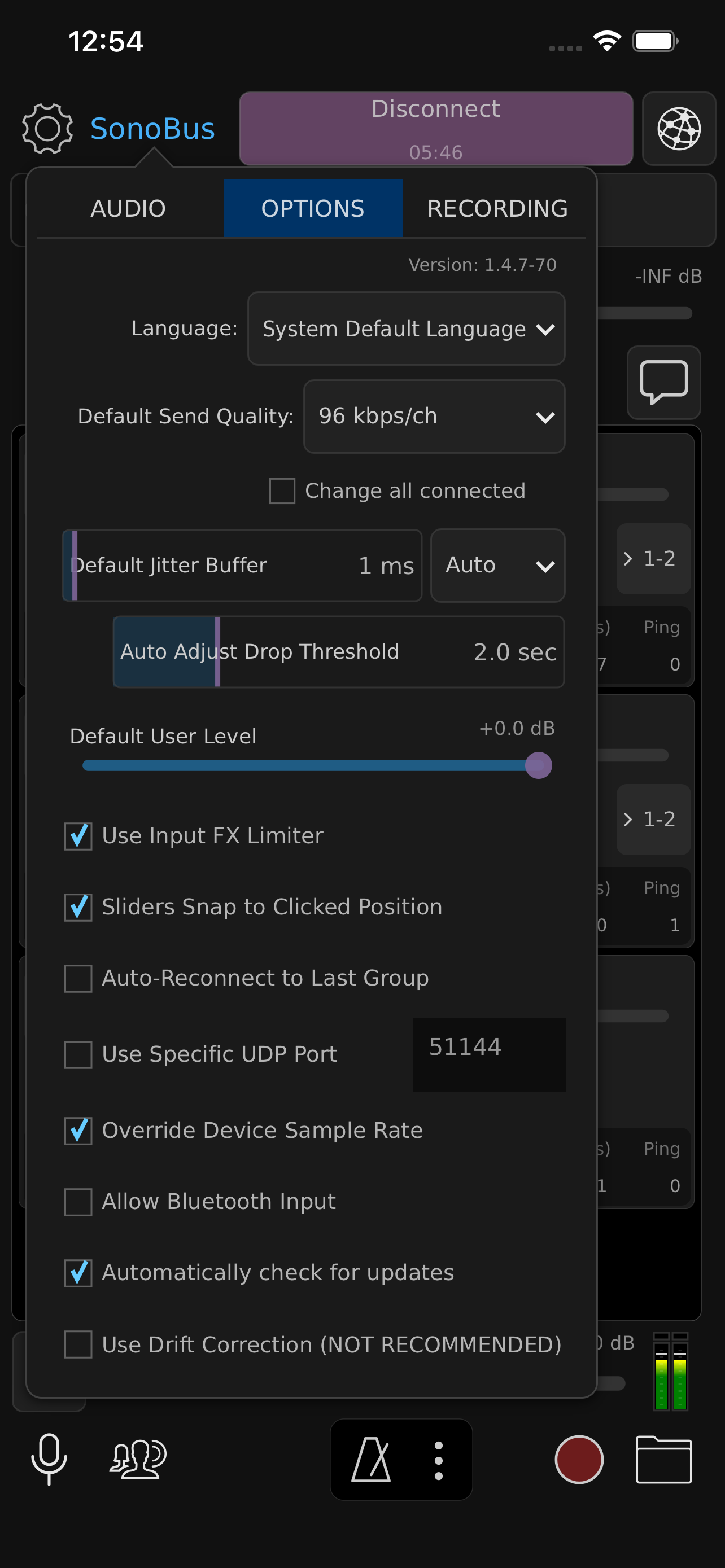Mute the microphone input icon
Image resolution: width=725 pixels, height=1568 pixels.
49,1458
